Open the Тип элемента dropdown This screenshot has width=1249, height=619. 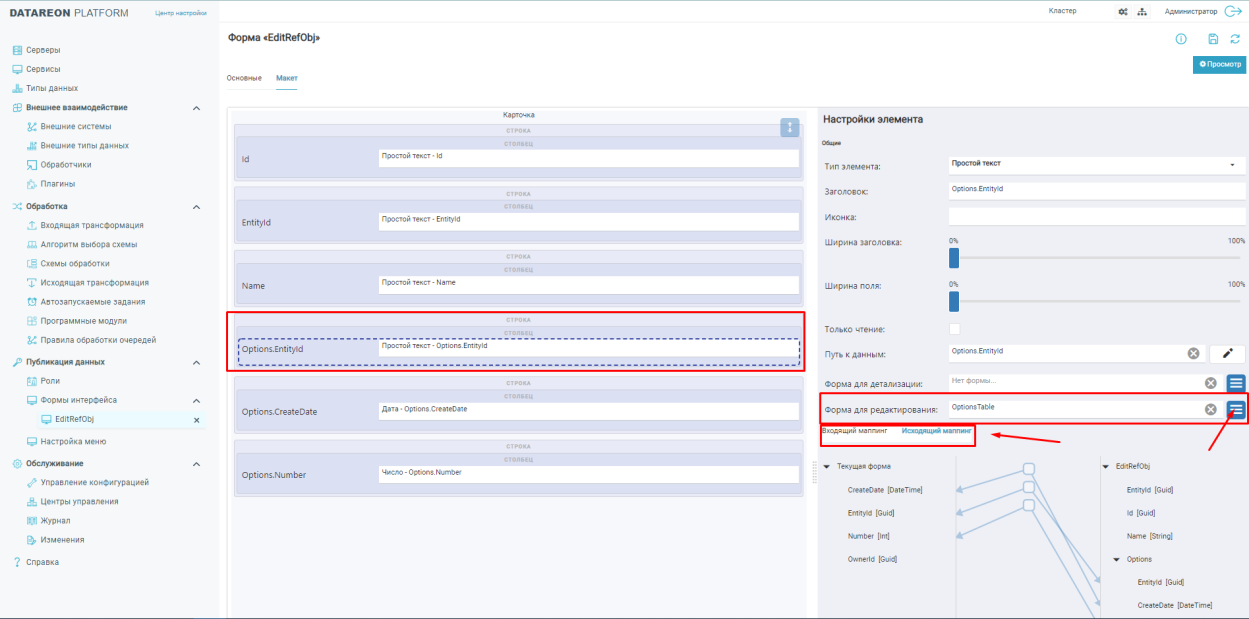click(x=1095, y=164)
